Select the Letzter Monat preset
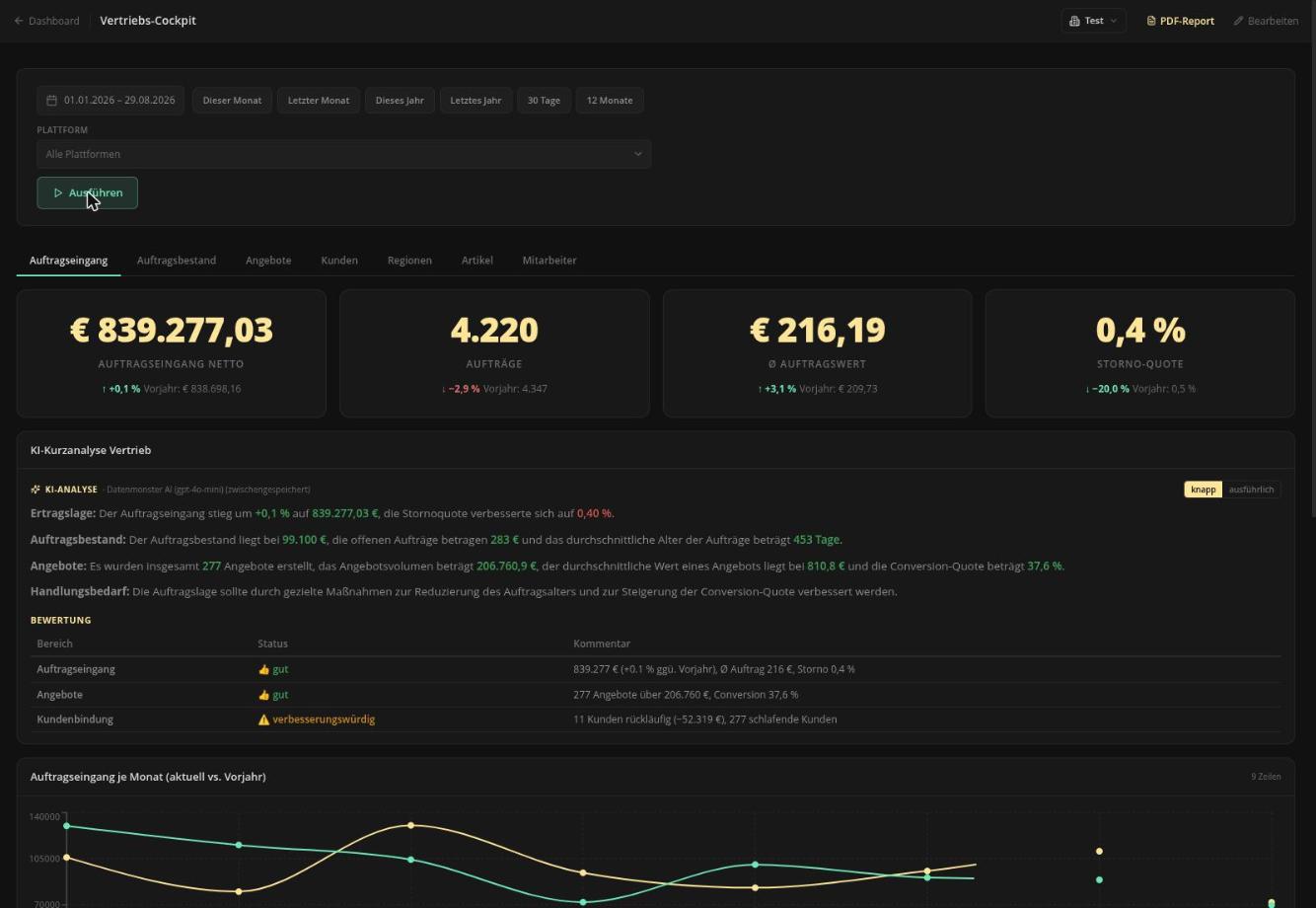The height and width of the screenshot is (908, 1316). (x=319, y=101)
